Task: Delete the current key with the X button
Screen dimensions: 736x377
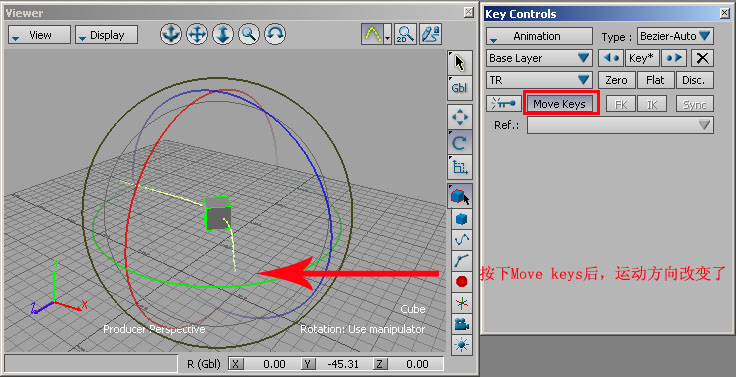Action: point(702,58)
